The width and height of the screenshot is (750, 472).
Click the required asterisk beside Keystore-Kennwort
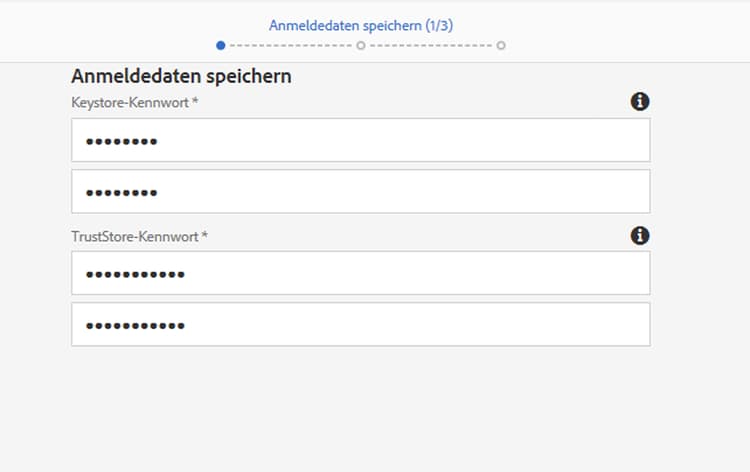coord(195,102)
